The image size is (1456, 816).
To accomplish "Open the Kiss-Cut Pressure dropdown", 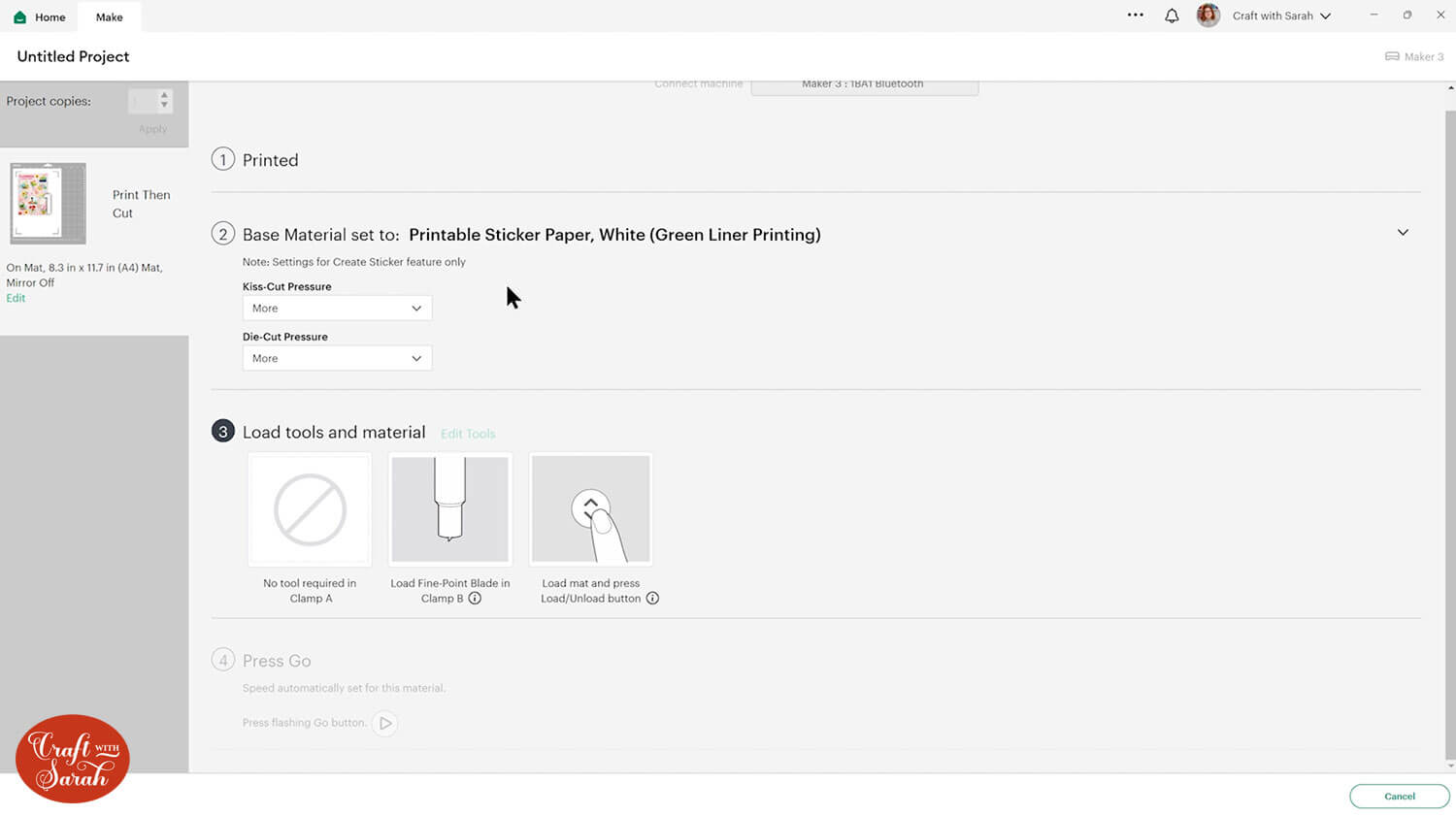I will (x=337, y=309).
